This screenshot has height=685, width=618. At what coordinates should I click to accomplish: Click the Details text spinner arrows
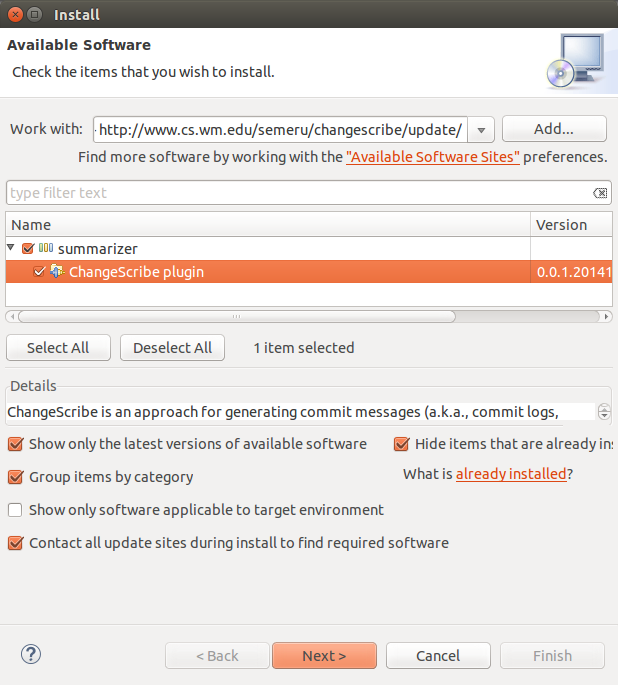point(603,412)
